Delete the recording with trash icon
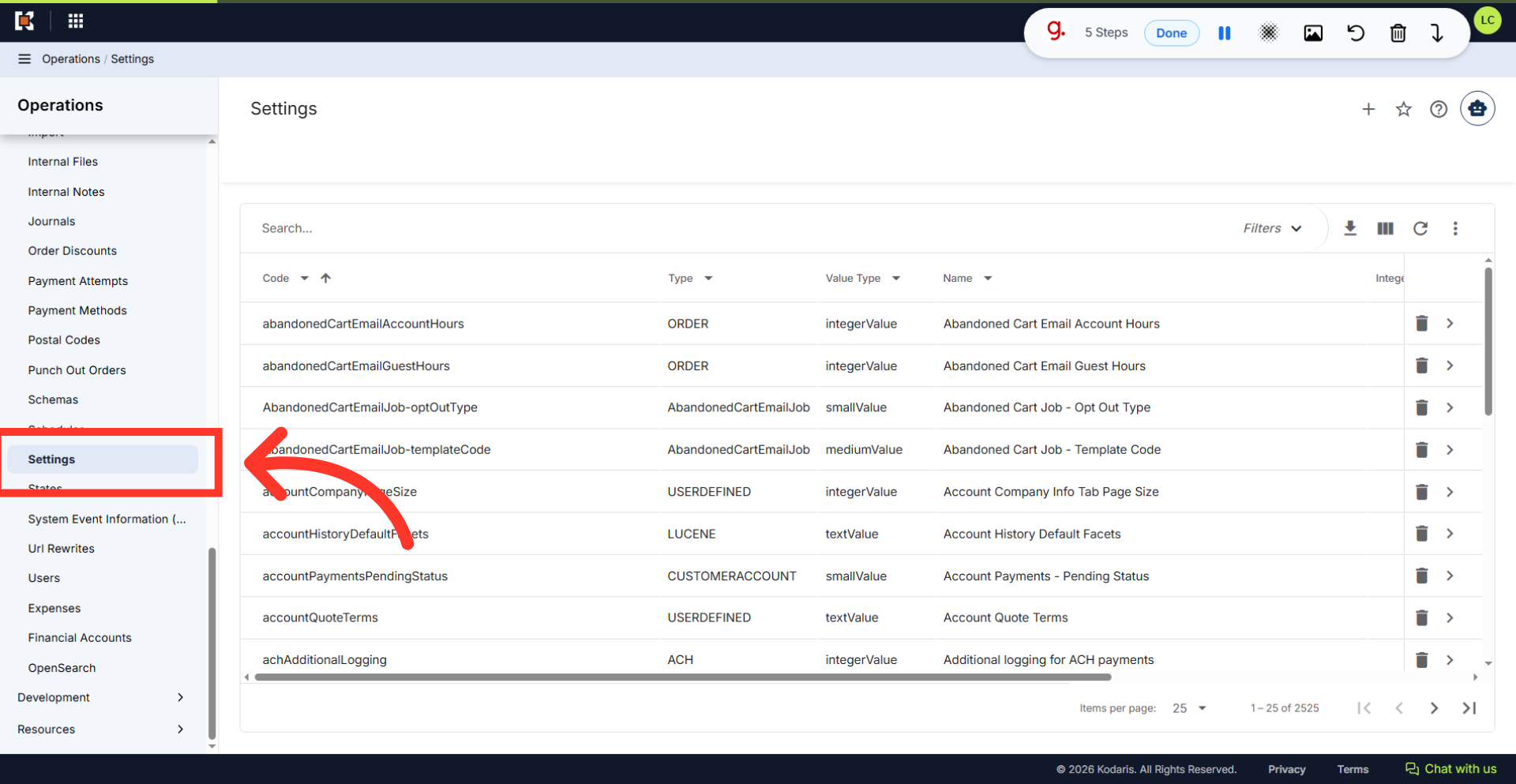The height and width of the screenshot is (784, 1516). click(1398, 33)
